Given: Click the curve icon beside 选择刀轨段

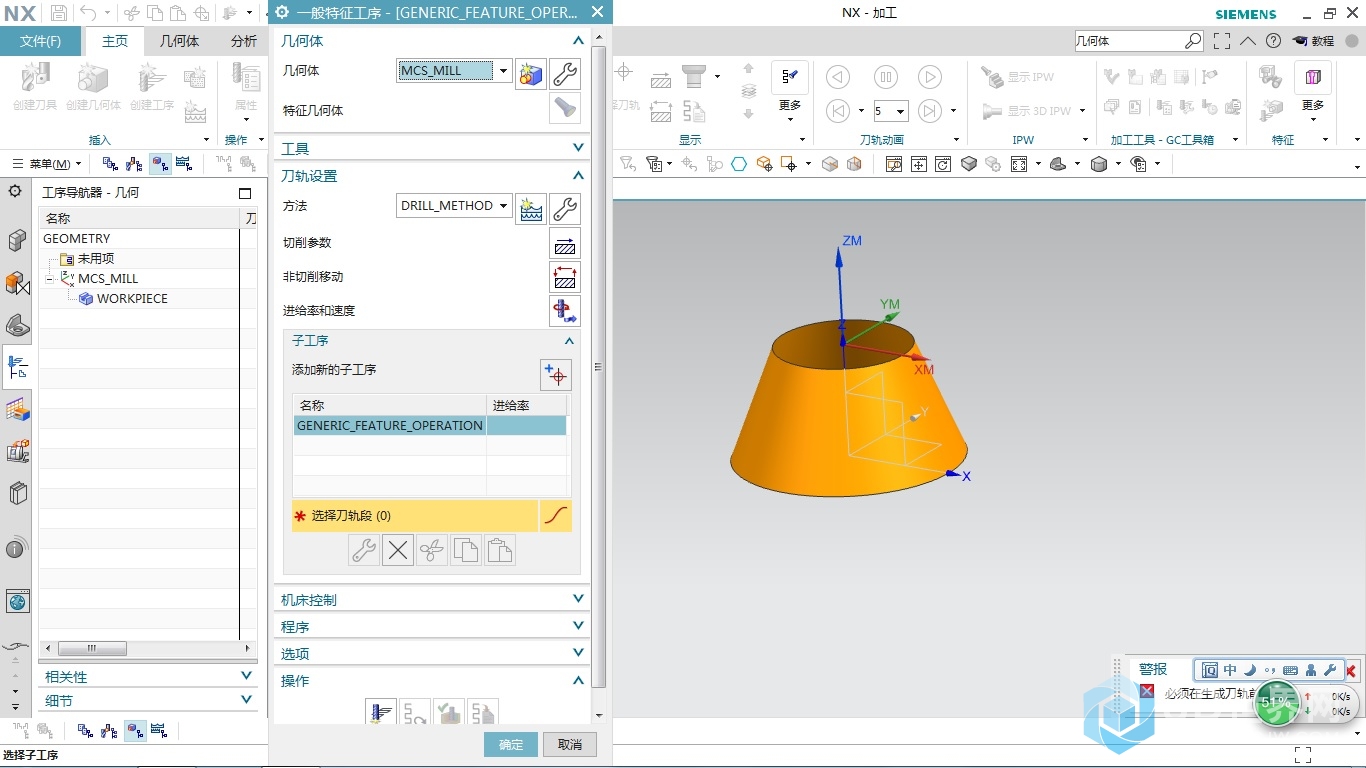Looking at the screenshot, I should coord(556,516).
